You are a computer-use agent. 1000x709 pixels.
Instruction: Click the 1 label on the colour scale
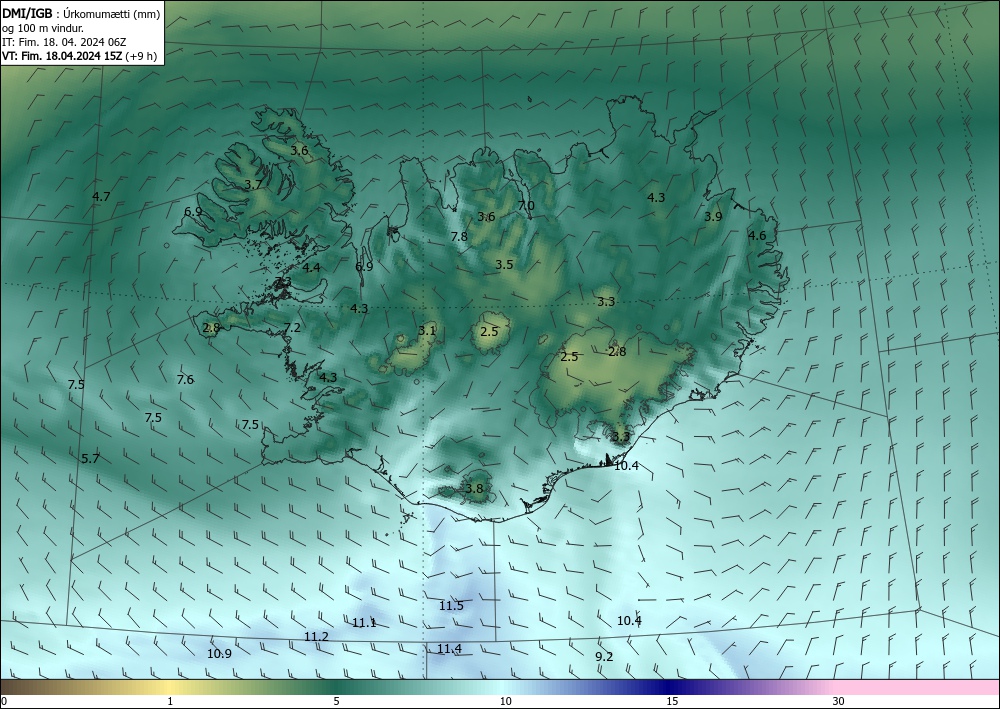tap(170, 702)
